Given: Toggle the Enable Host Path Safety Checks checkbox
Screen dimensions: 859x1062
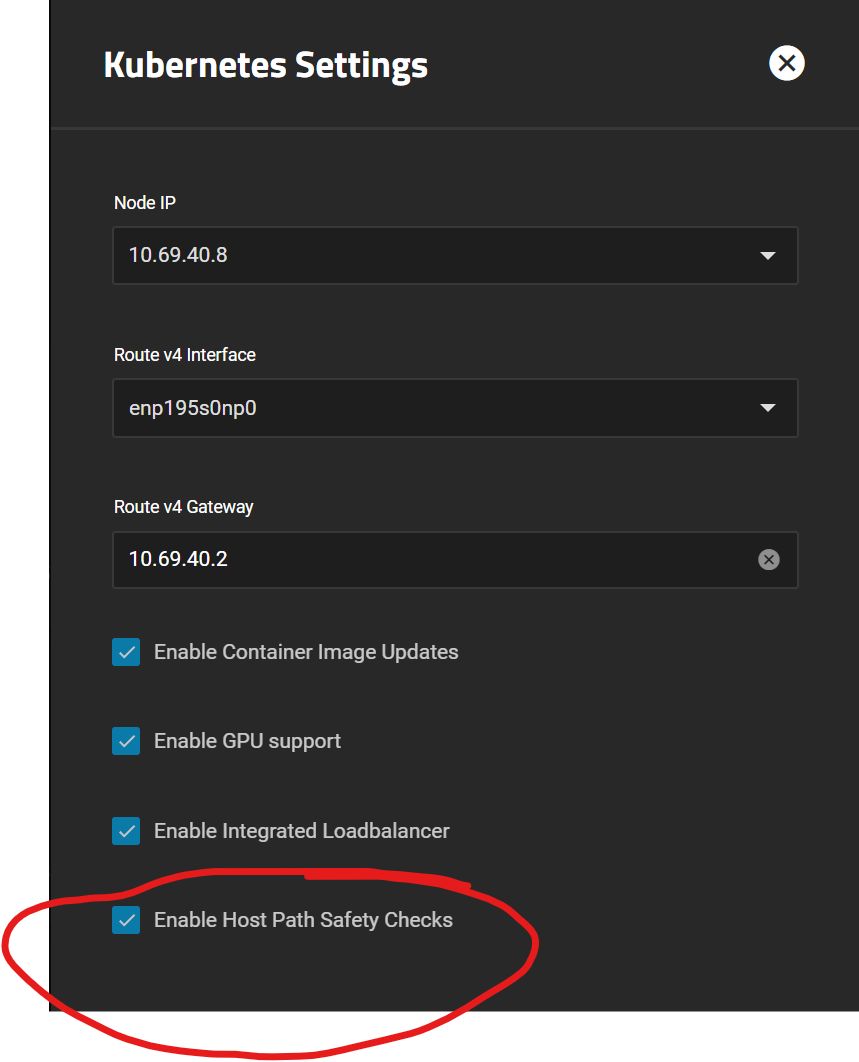Looking at the screenshot, I should [126, 920].
